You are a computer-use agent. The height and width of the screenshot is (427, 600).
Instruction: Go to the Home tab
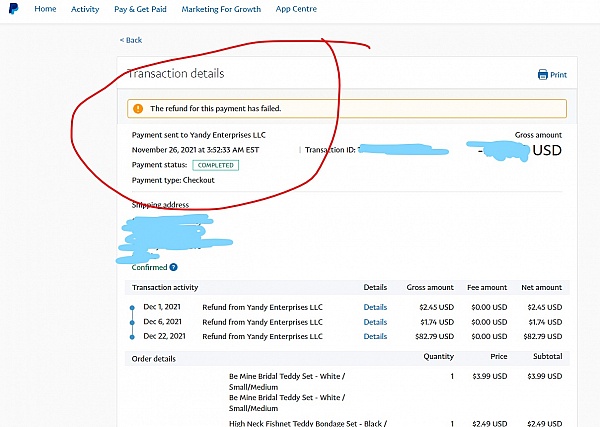click(45, 9)
